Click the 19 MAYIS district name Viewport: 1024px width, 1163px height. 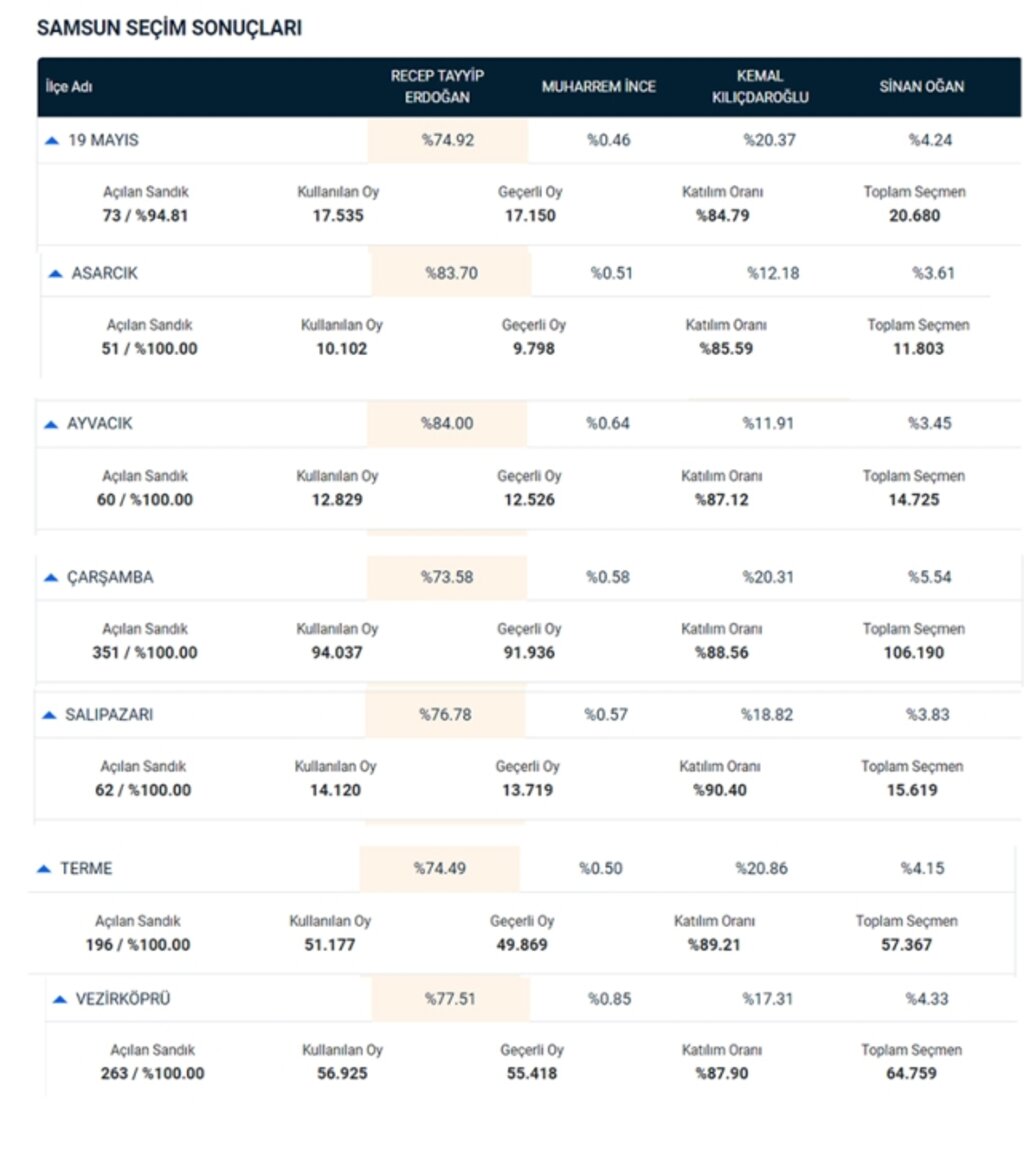(x=103, y=140)
